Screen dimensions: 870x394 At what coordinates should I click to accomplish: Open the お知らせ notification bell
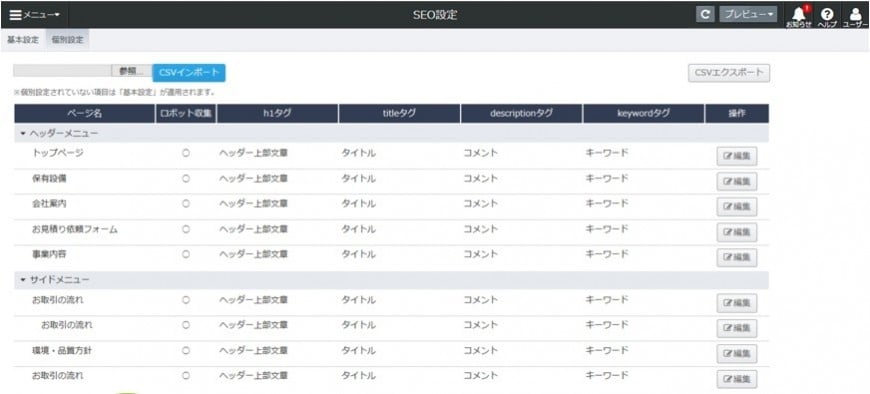click(x=798, y=17)
